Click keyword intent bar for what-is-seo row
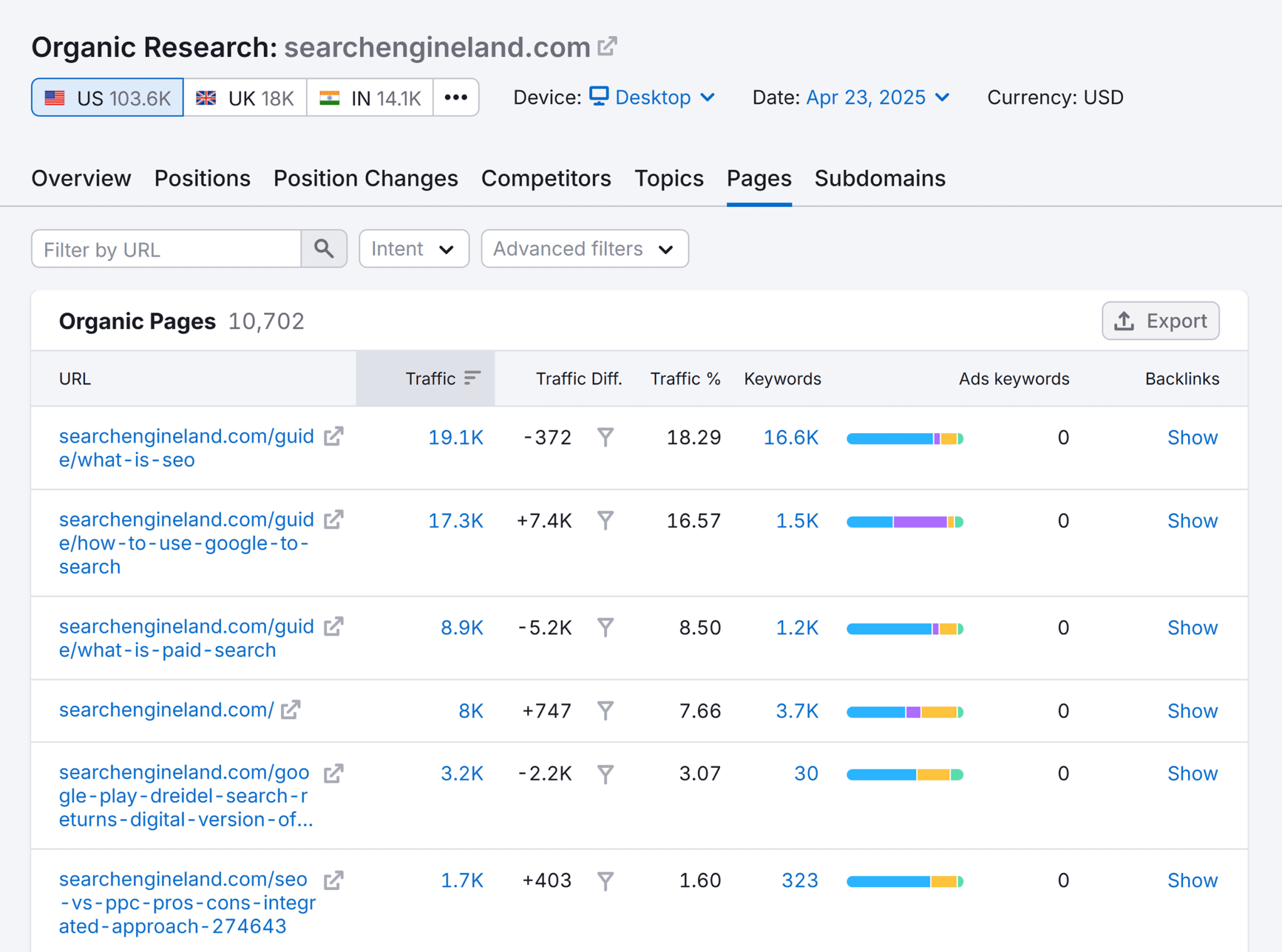The height and width of the screenshot is (952, 1282). click(905, 438)
